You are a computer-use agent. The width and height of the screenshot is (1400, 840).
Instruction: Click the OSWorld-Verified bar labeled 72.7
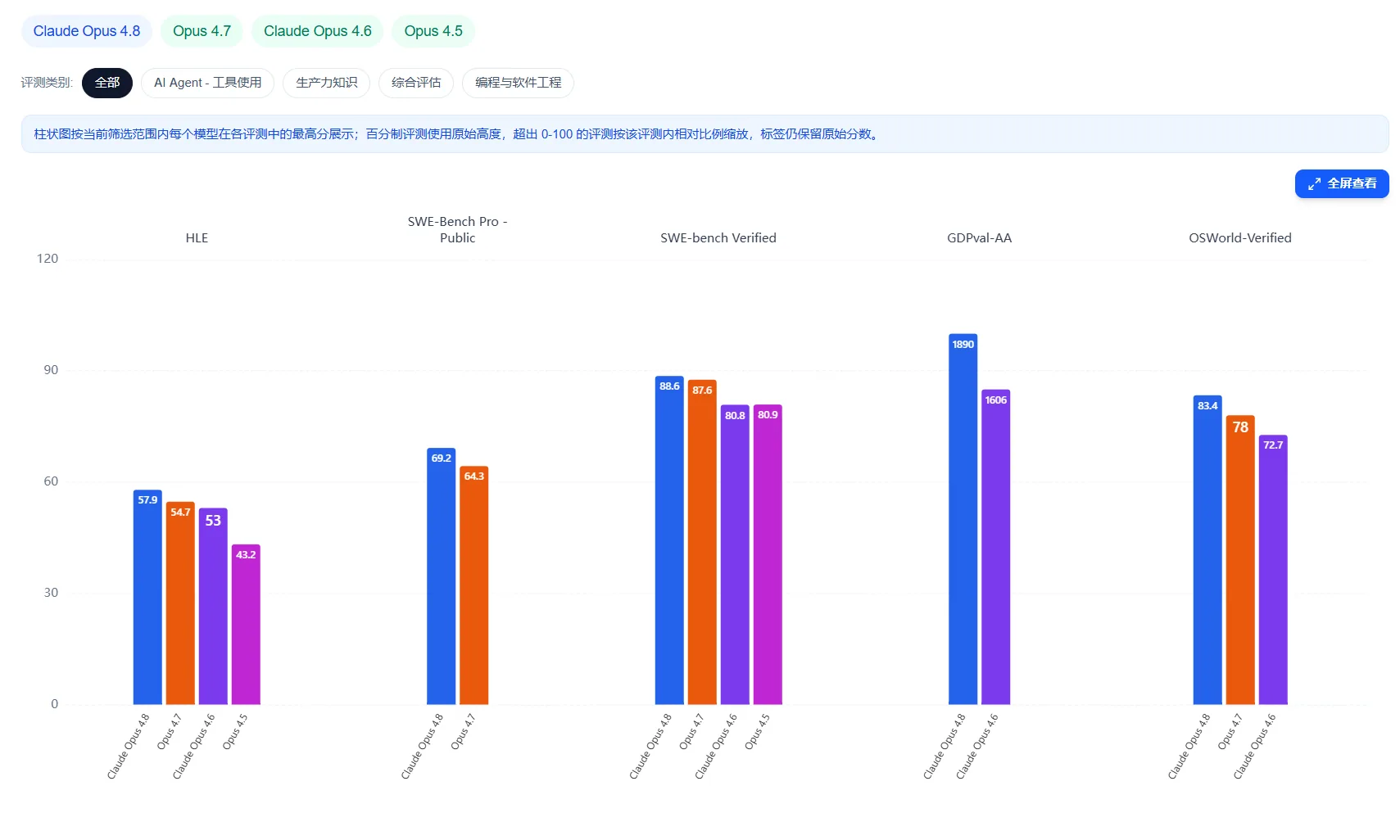(x=1273, y=569)
